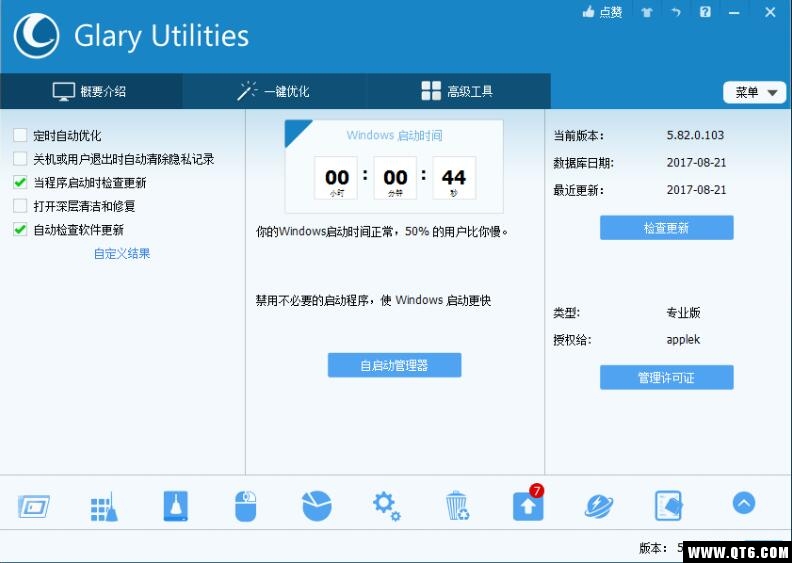Click version number 5.82.0.103
Viewport: 792px width, 563px height.
(x=695, y=135)
